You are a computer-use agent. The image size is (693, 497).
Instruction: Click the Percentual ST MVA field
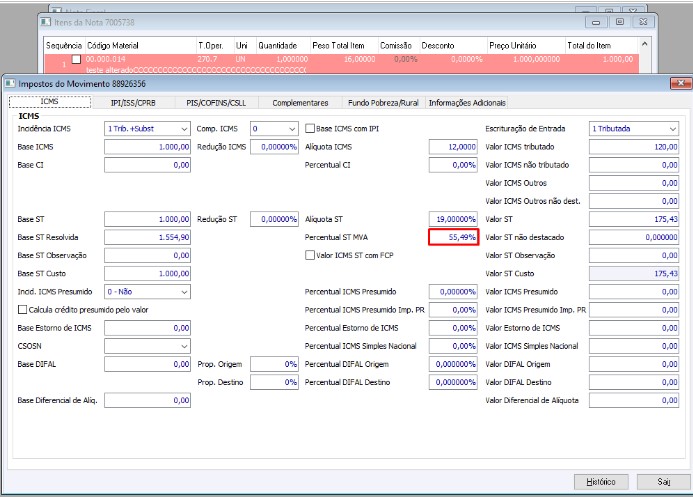pyautogui.click(x=453, y=238)
